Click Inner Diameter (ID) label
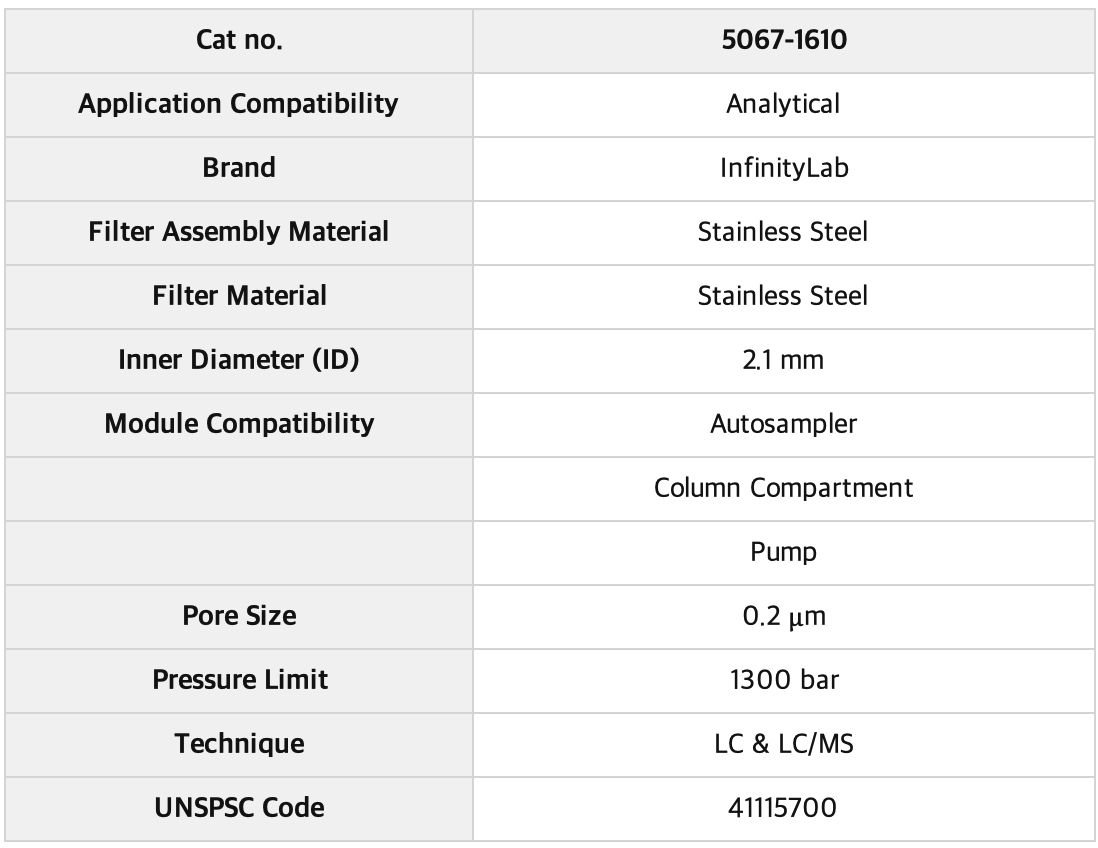This screenshot has width=1098, height=848. pos(238,360)
